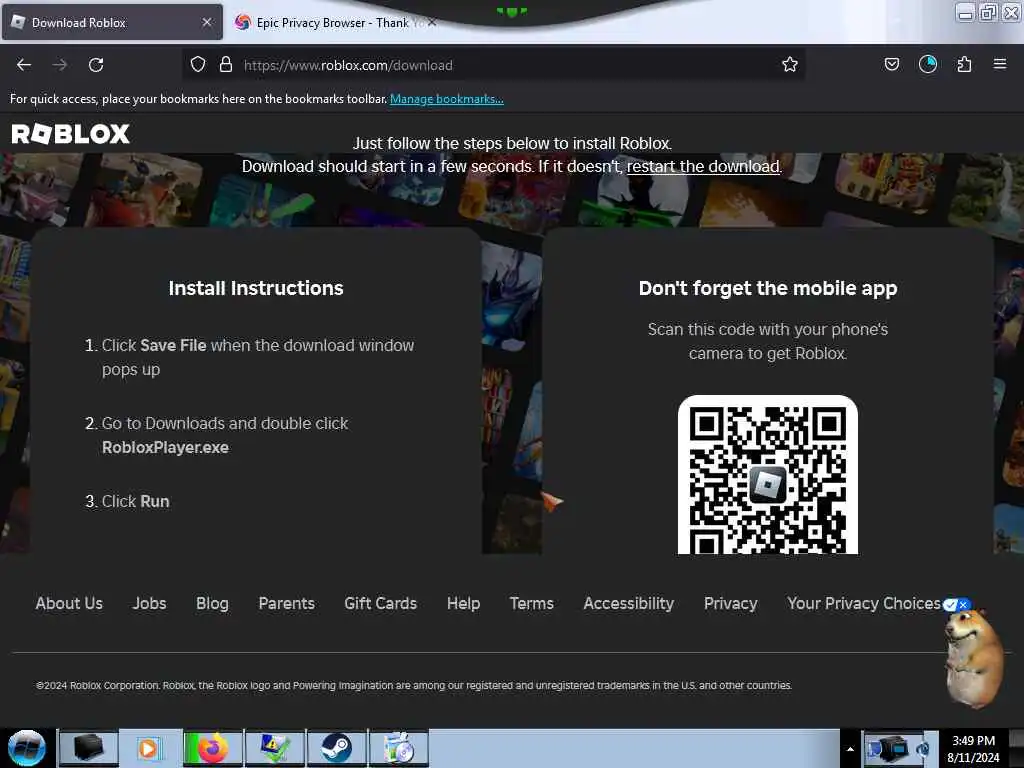Close the Download Roblox tab

(x=207, y=23)
